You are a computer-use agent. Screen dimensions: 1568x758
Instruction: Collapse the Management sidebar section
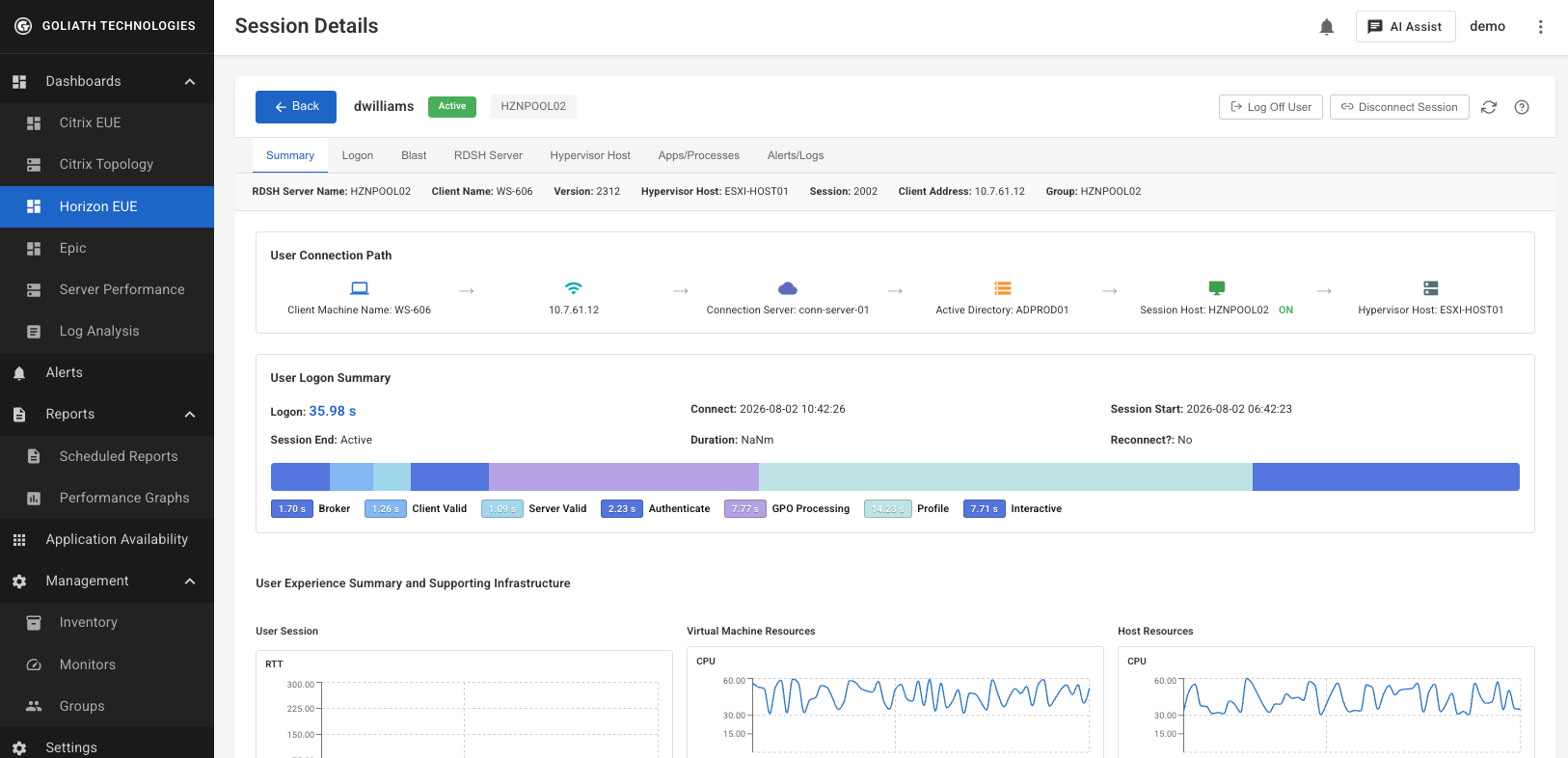190,582
